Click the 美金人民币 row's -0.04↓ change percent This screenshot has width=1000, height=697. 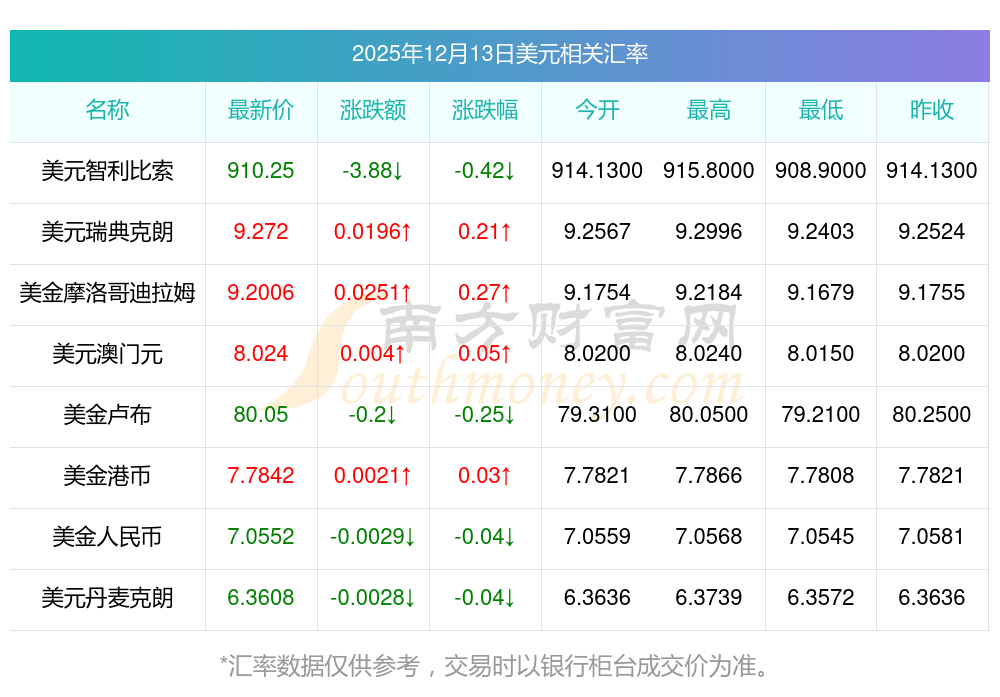[x=485, y=536]
